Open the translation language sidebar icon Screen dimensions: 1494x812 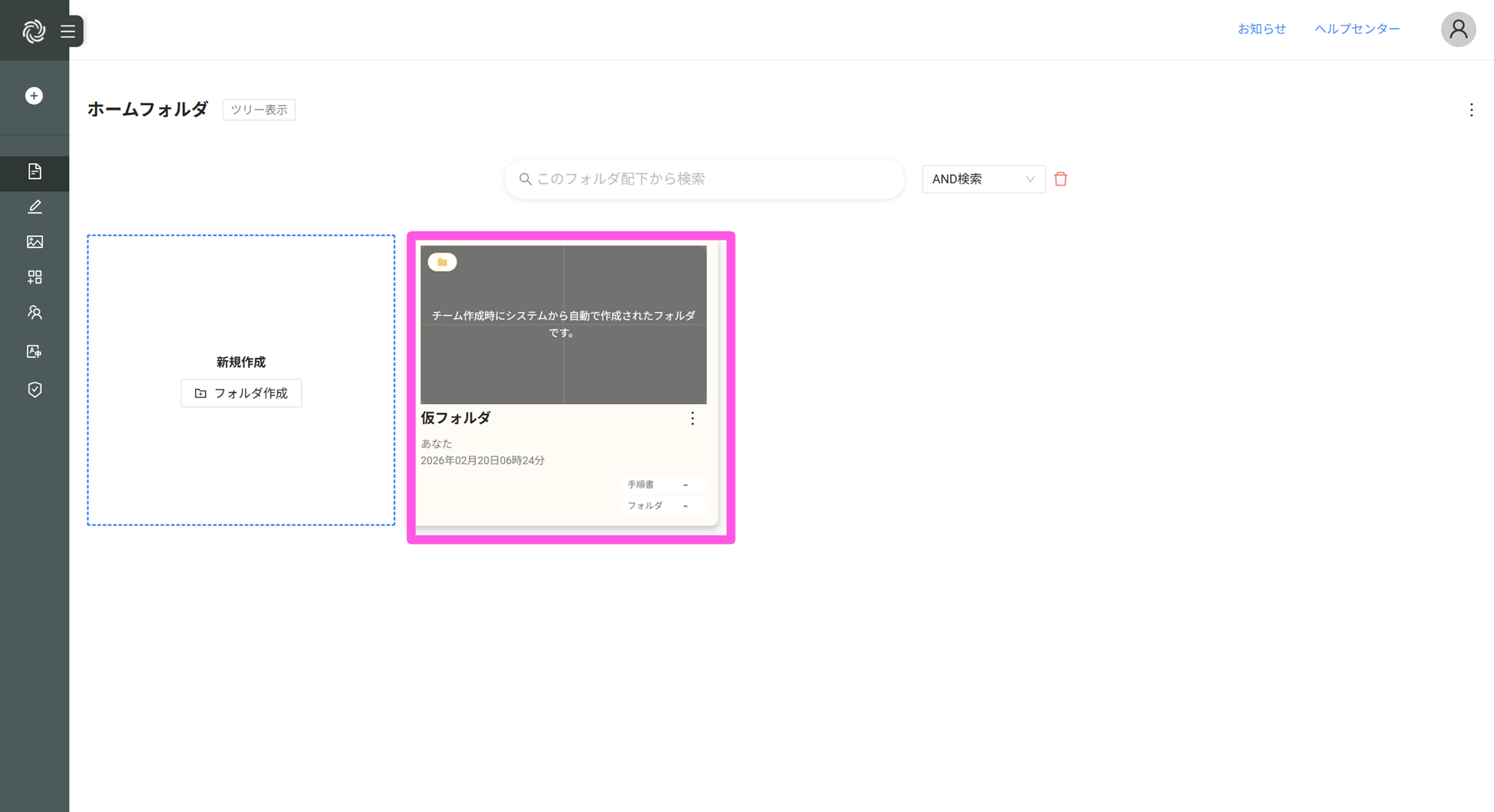click(x=34, y=351)
